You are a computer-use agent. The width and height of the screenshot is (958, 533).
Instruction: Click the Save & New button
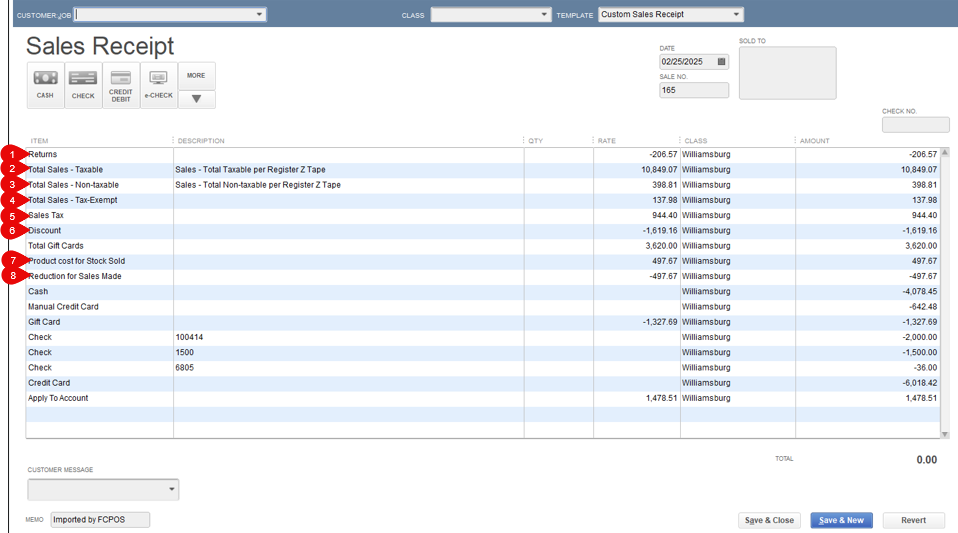tap(841, 520)
